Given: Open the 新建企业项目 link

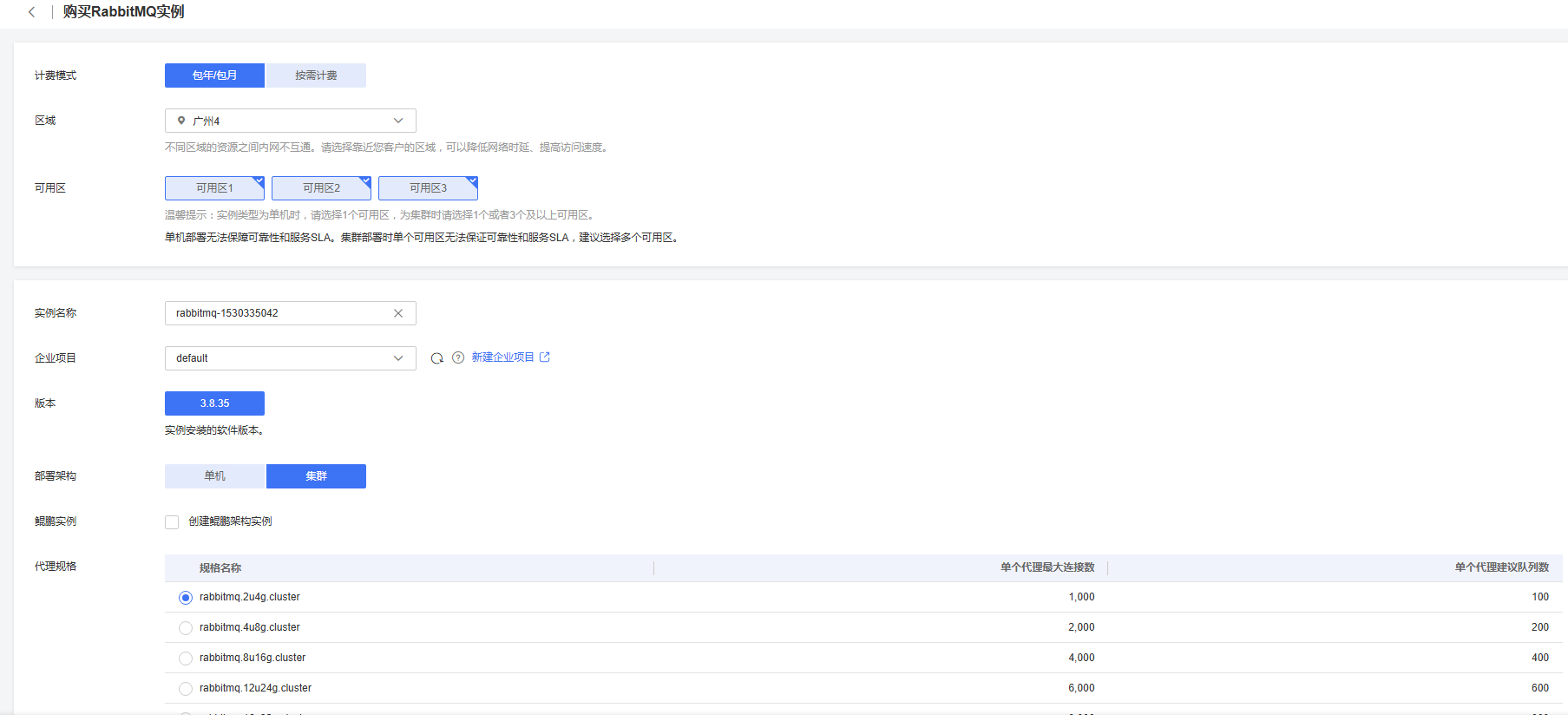Looking at the screenshot, I should [x=502, y=357].
